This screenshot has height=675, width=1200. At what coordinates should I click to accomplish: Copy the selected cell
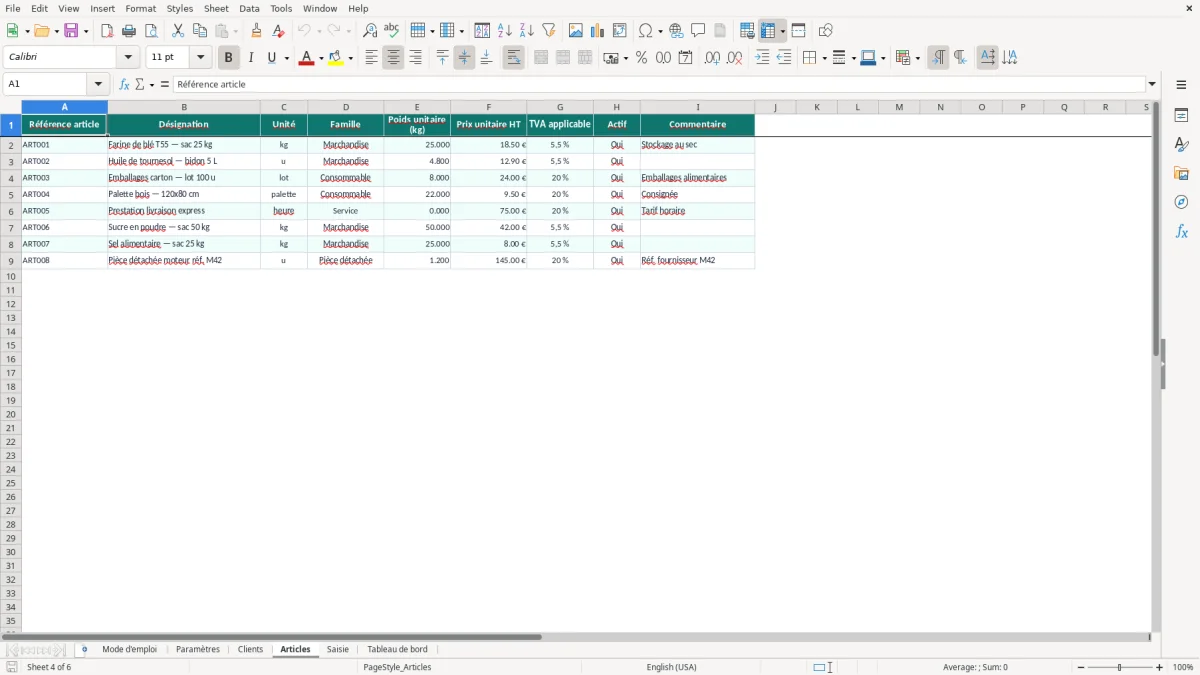coord(200,31)
